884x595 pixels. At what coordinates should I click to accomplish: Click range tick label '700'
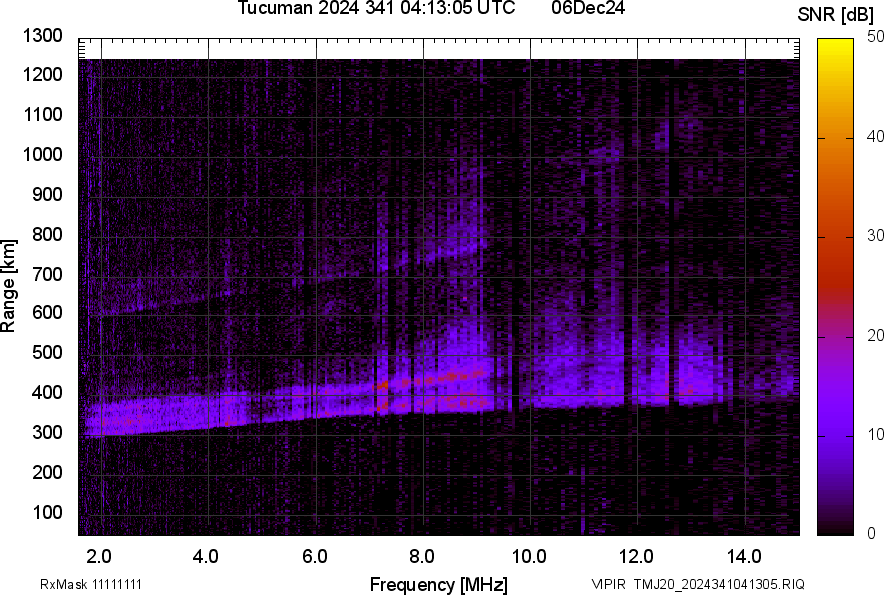click(47, 274)
